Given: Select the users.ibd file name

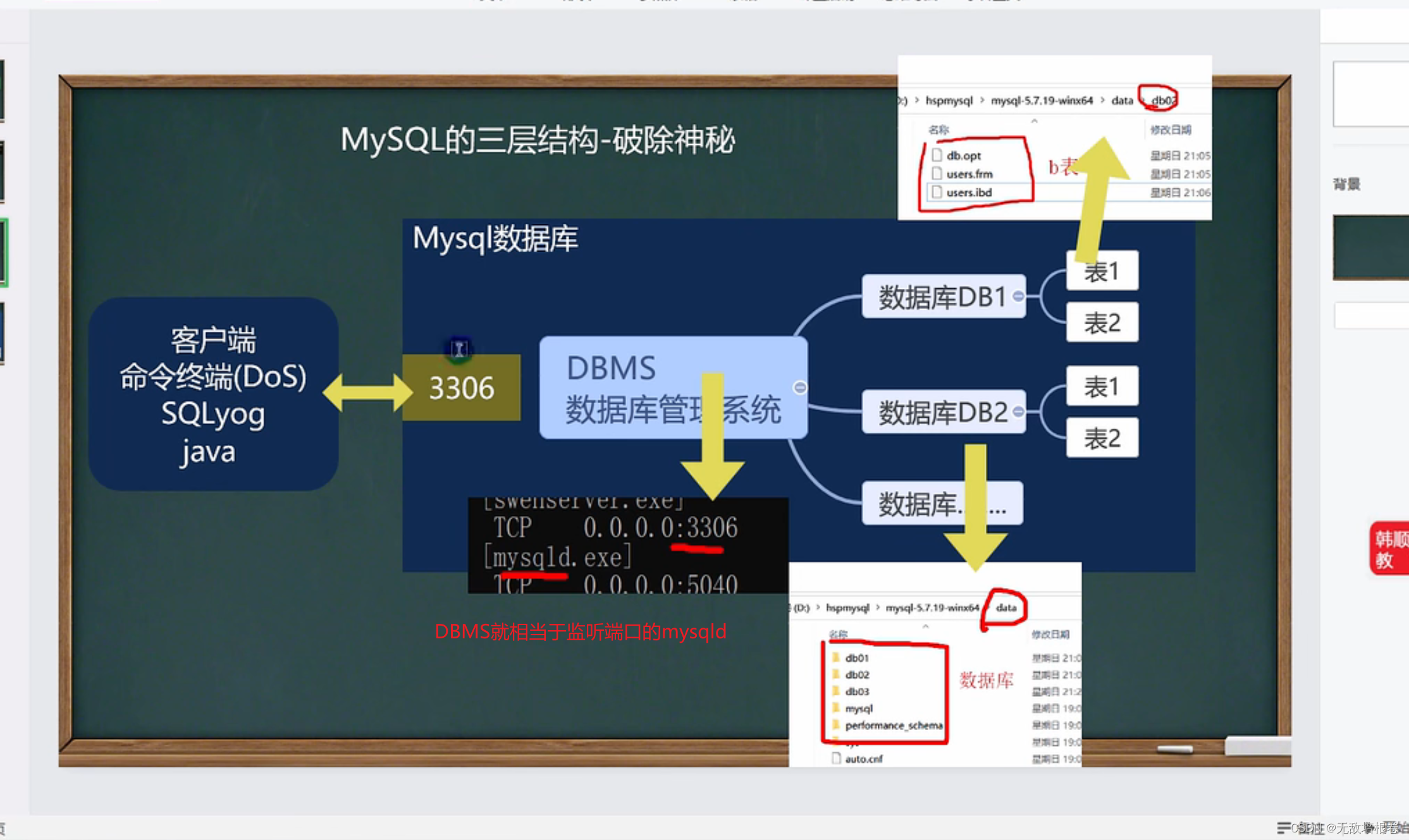Looking at the screenshot, I should tap(969, 192).
